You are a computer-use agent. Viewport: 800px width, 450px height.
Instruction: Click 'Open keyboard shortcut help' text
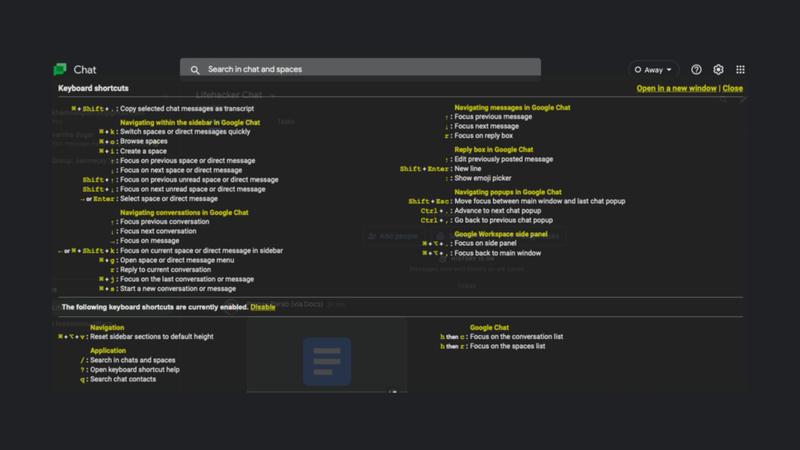[135, 370]
